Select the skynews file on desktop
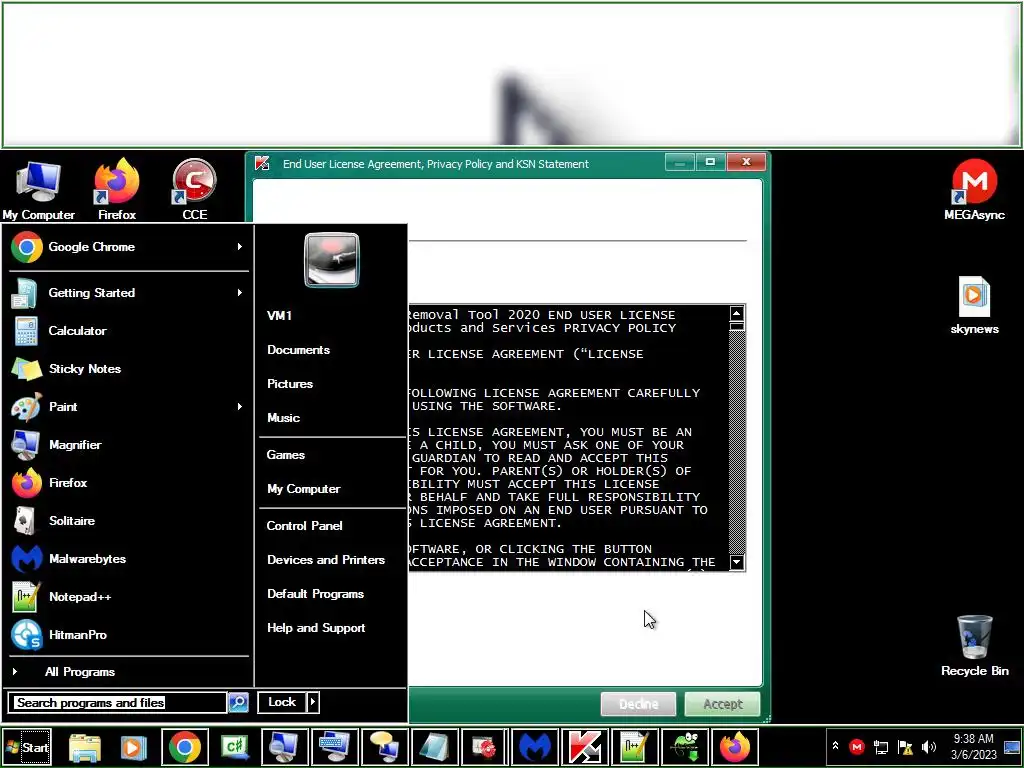Image resolution: width=1024 pixels, height=768 pixels. click(974, 305)
